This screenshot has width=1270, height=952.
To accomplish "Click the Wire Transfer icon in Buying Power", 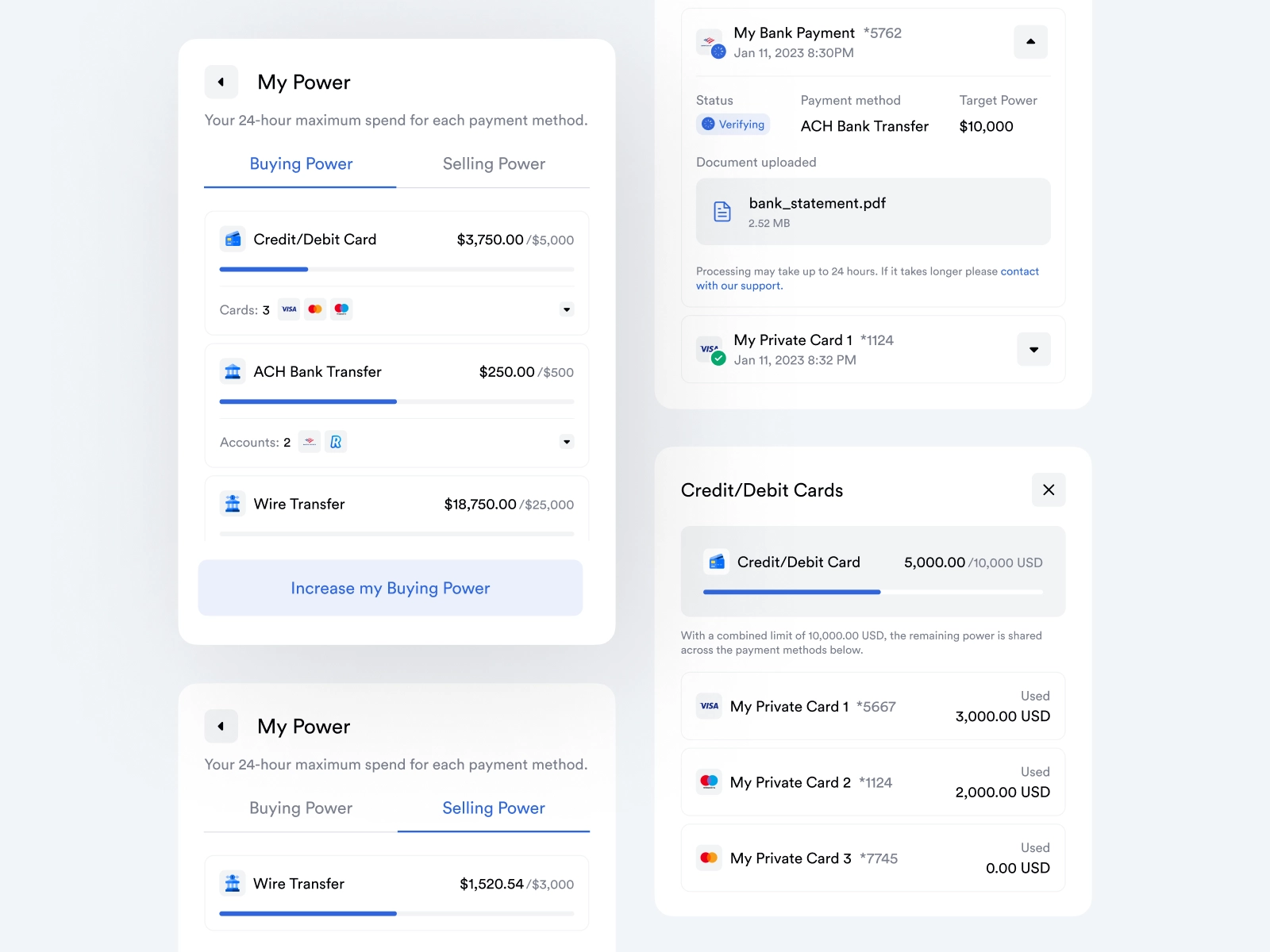I will click(x=233, y=504).
